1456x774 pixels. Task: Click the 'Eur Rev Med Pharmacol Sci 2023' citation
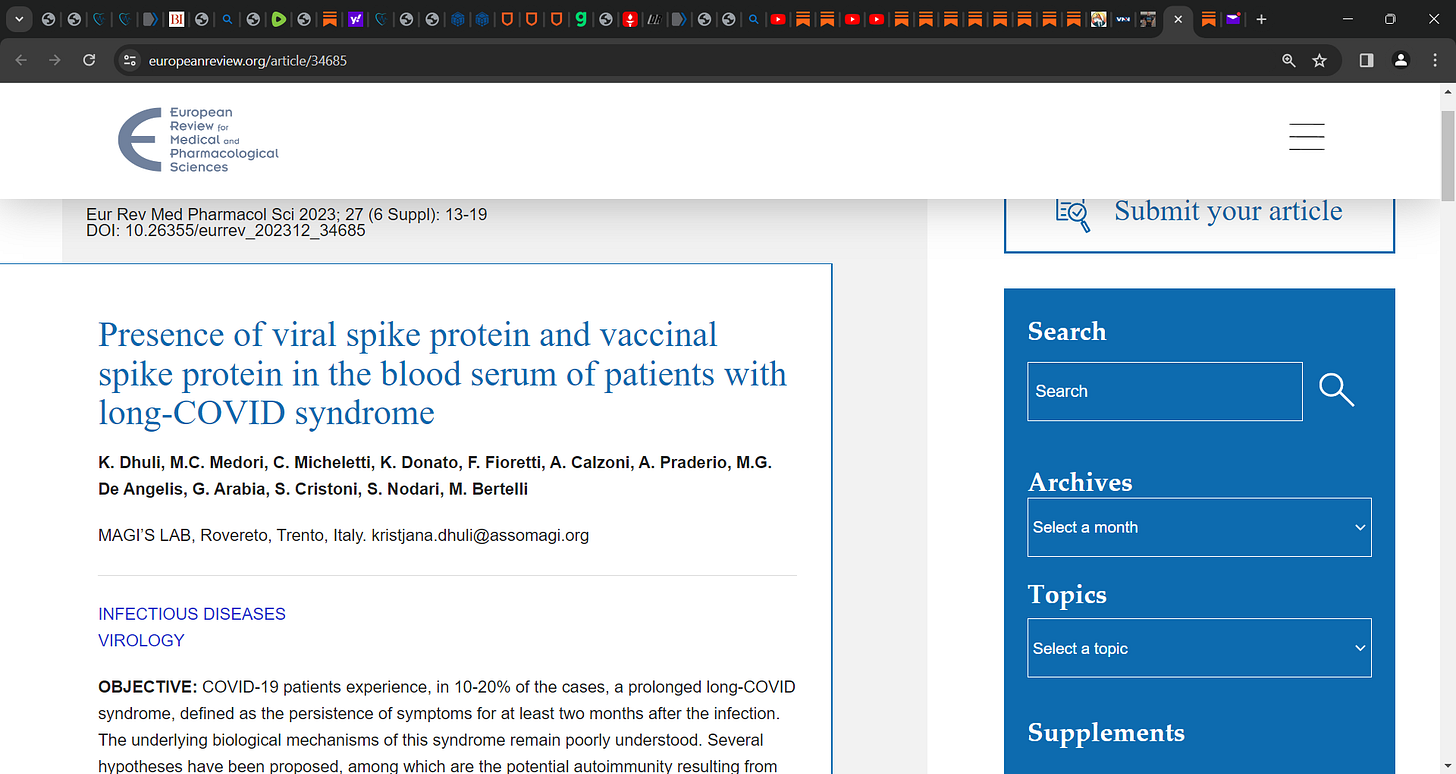287,214
